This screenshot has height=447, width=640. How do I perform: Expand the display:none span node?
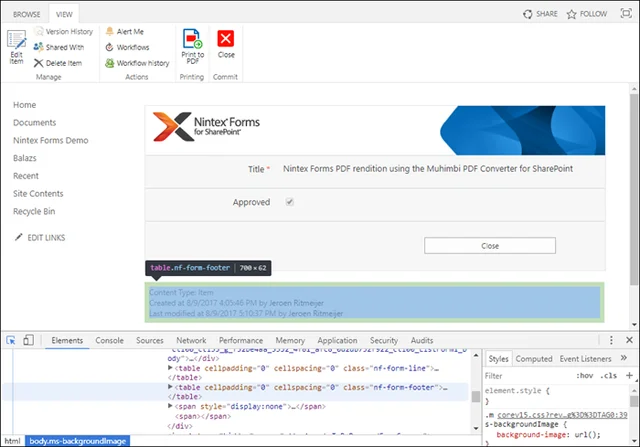170,406
